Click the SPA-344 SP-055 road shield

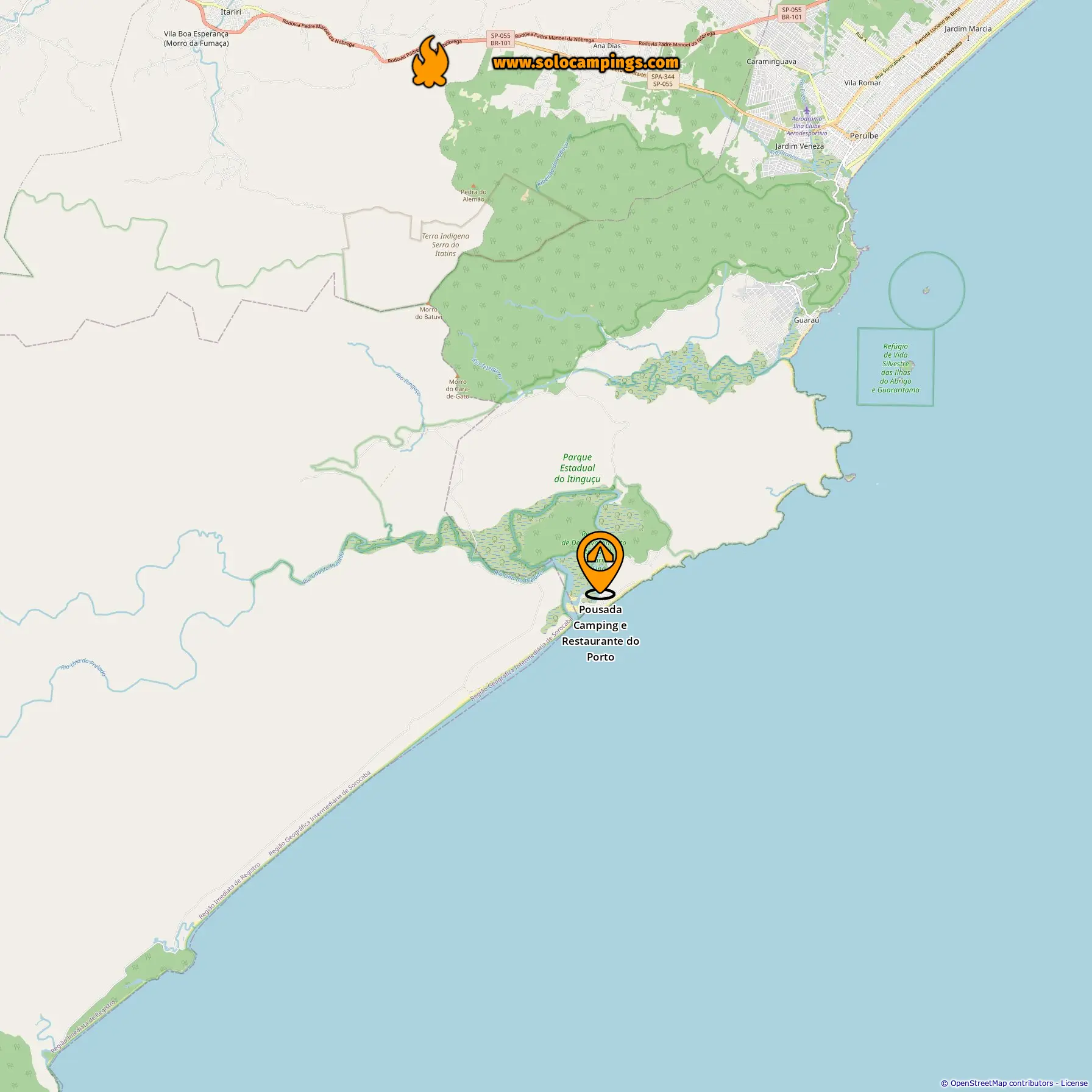663,80
